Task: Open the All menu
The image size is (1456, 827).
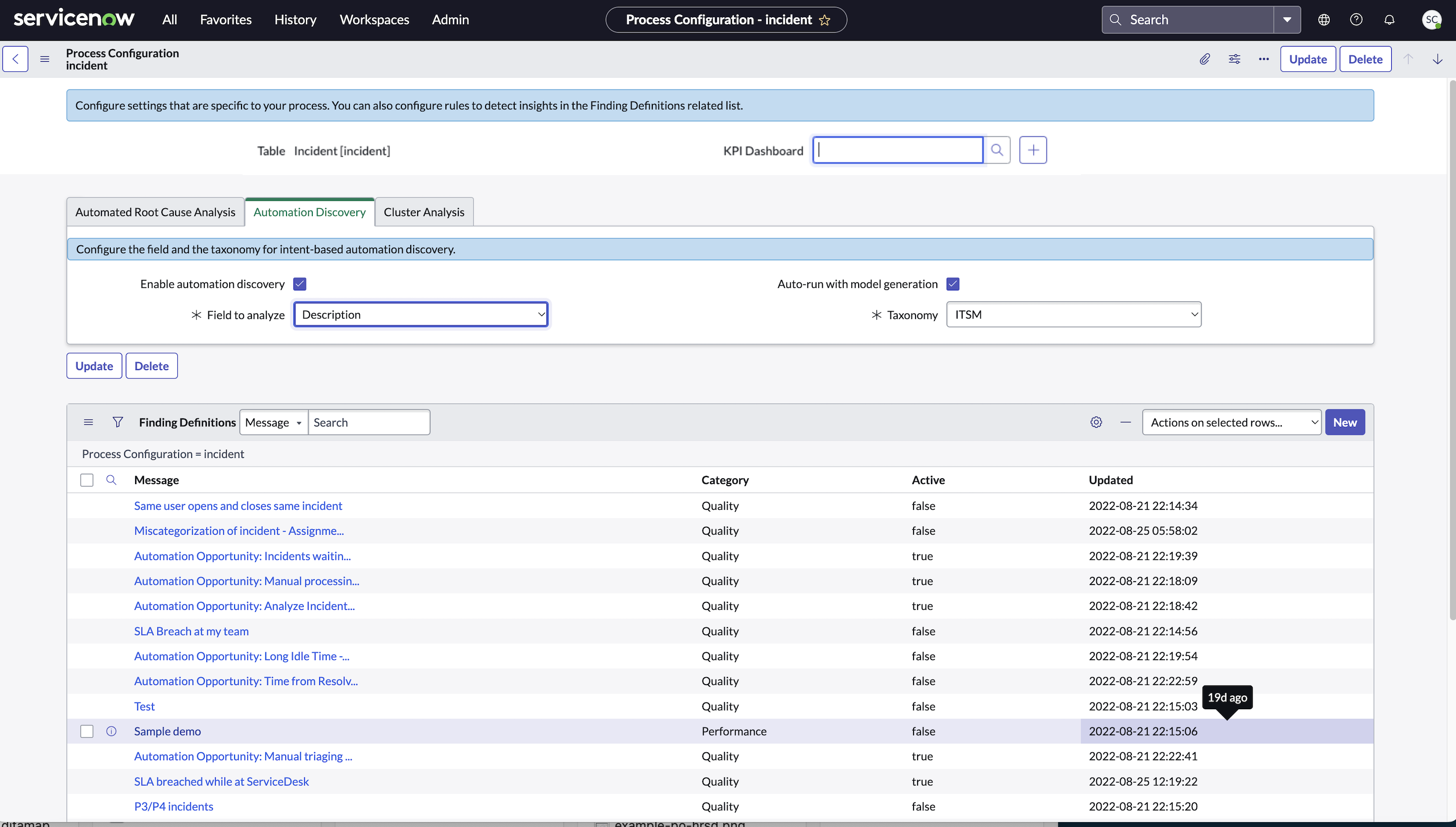Action: [169, 20]
